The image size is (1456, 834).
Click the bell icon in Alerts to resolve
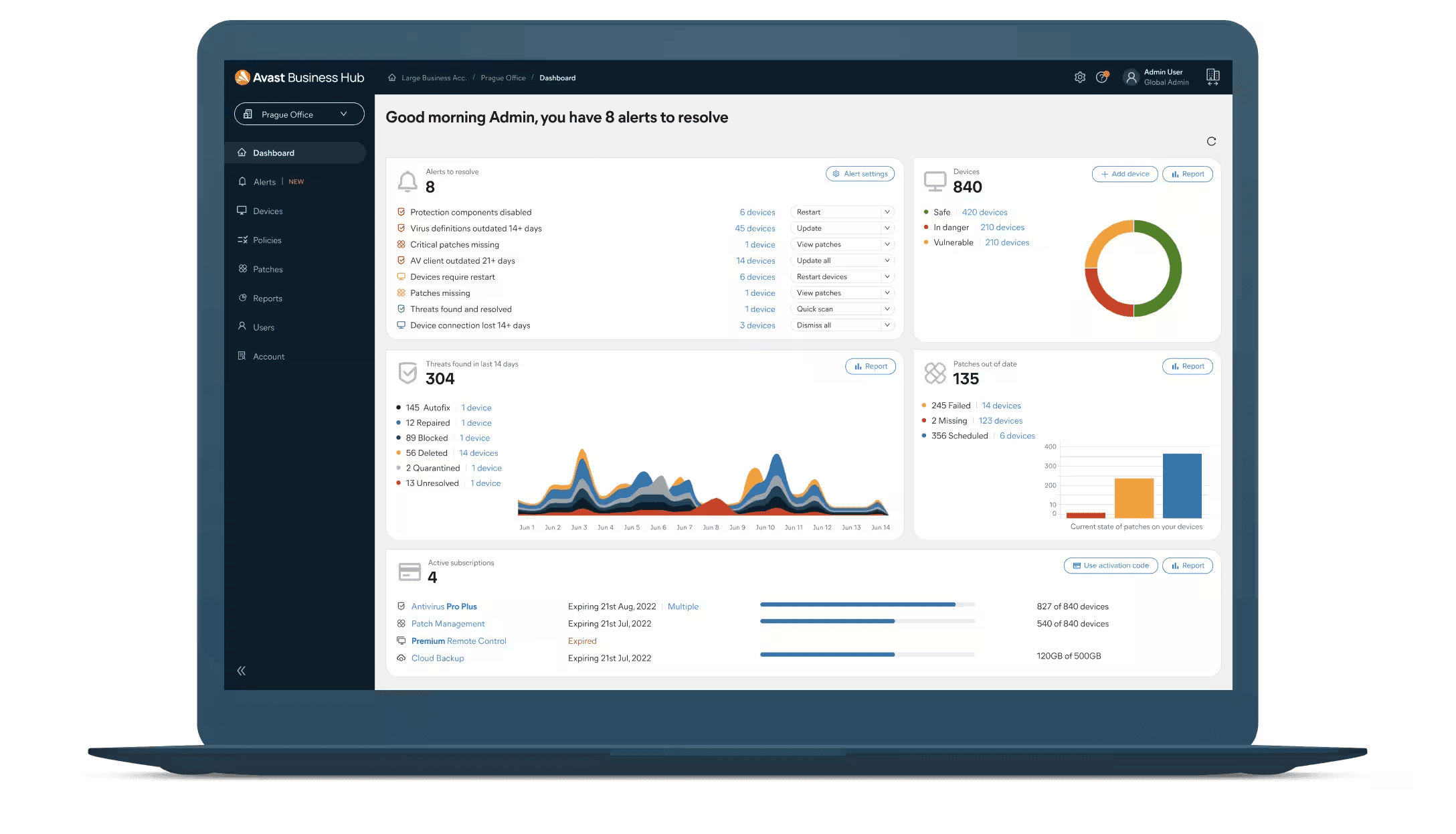pos(407,181)
